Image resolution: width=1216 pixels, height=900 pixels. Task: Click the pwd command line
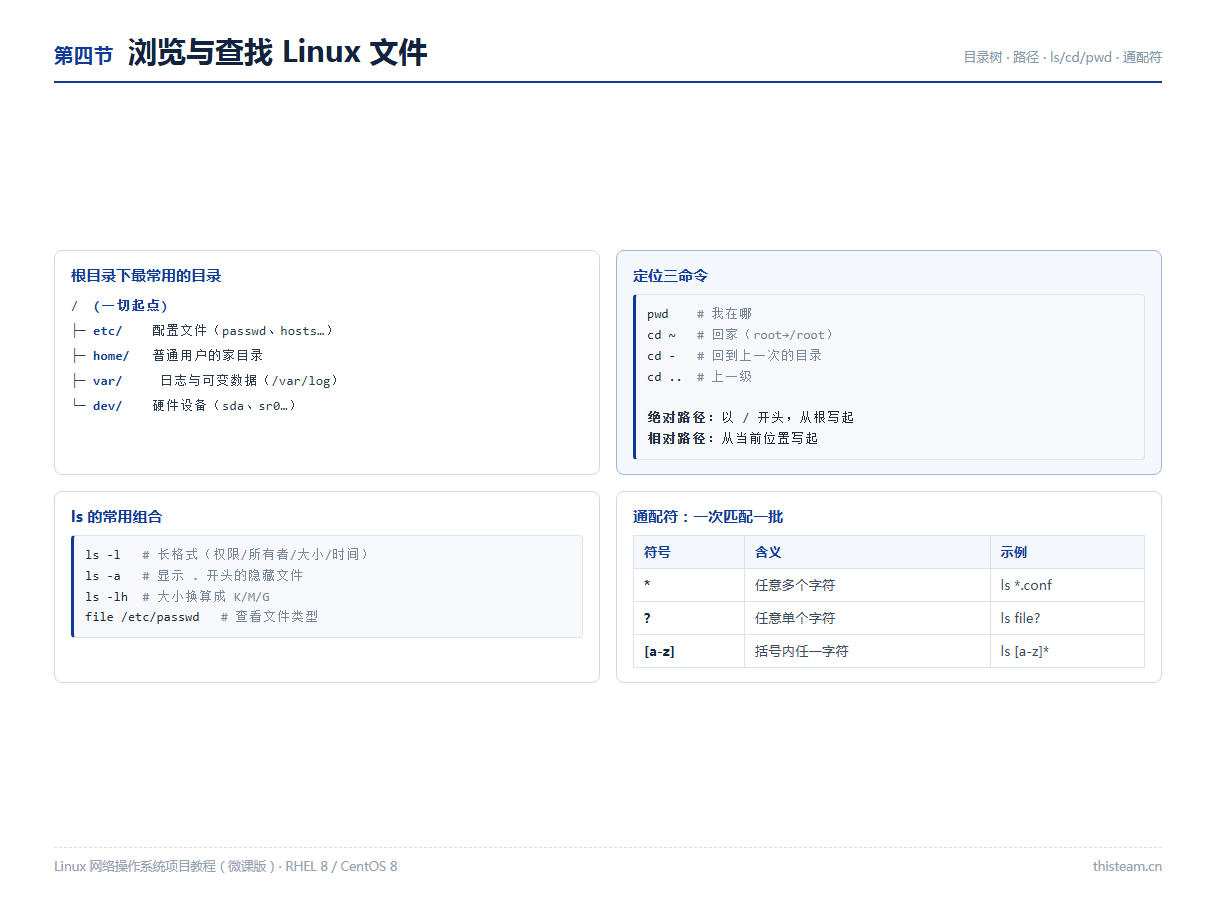point(699,314)
